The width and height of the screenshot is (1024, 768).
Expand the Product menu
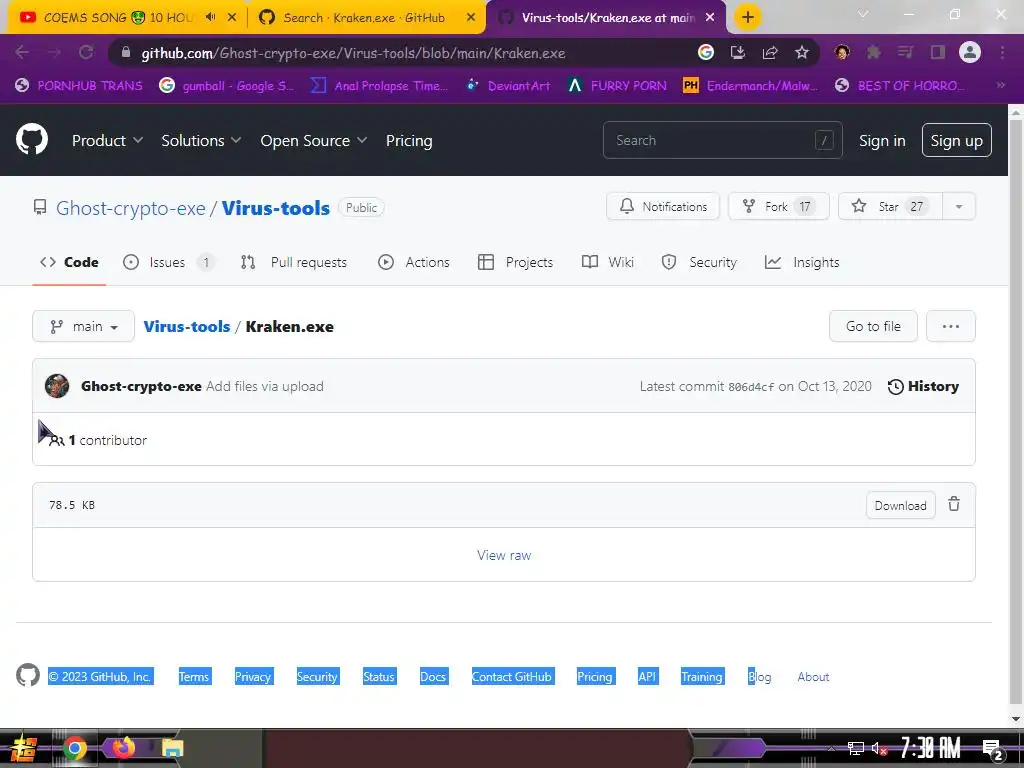click(x=107, y=140)
